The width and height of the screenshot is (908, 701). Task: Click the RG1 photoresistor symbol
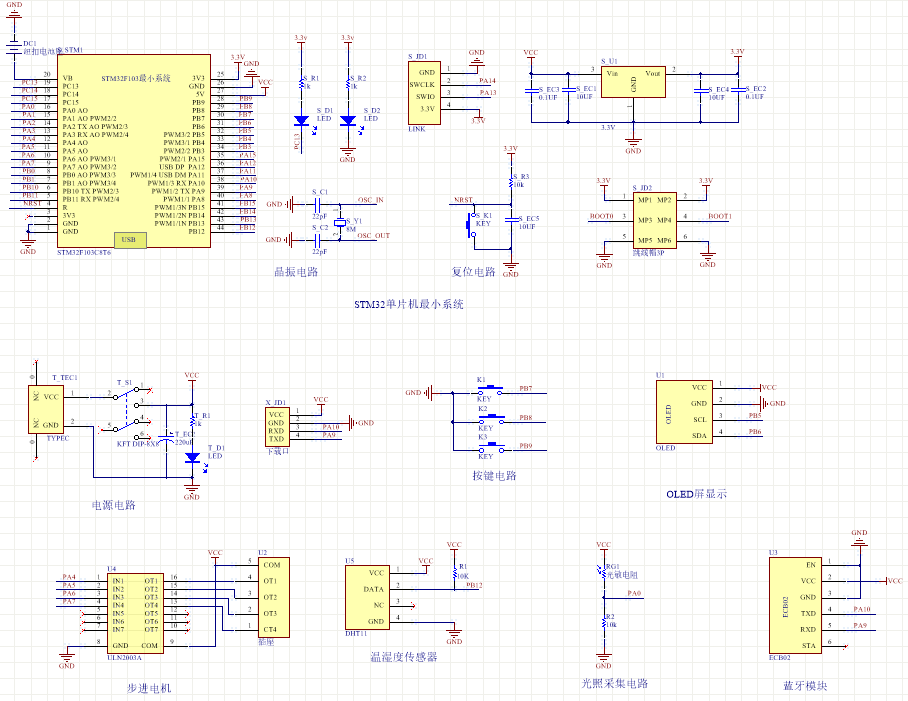603,573
